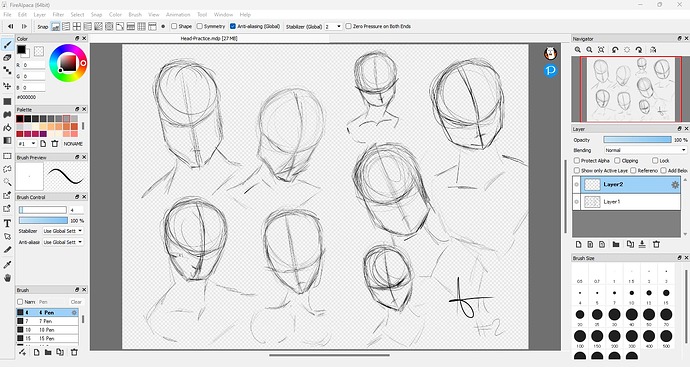690x367 pixels.
Task: Click the color wheel picker
Action: coord(68,63)
